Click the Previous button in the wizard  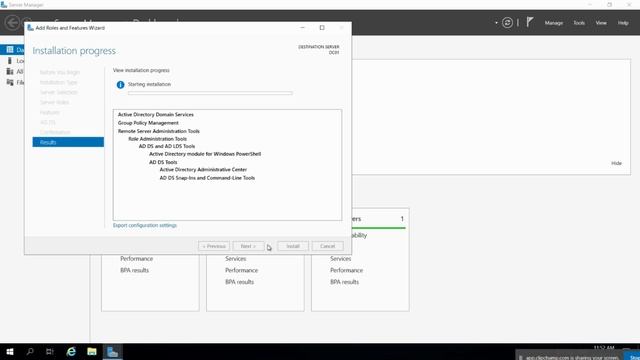pyautogui.click(x=214, y=246)
